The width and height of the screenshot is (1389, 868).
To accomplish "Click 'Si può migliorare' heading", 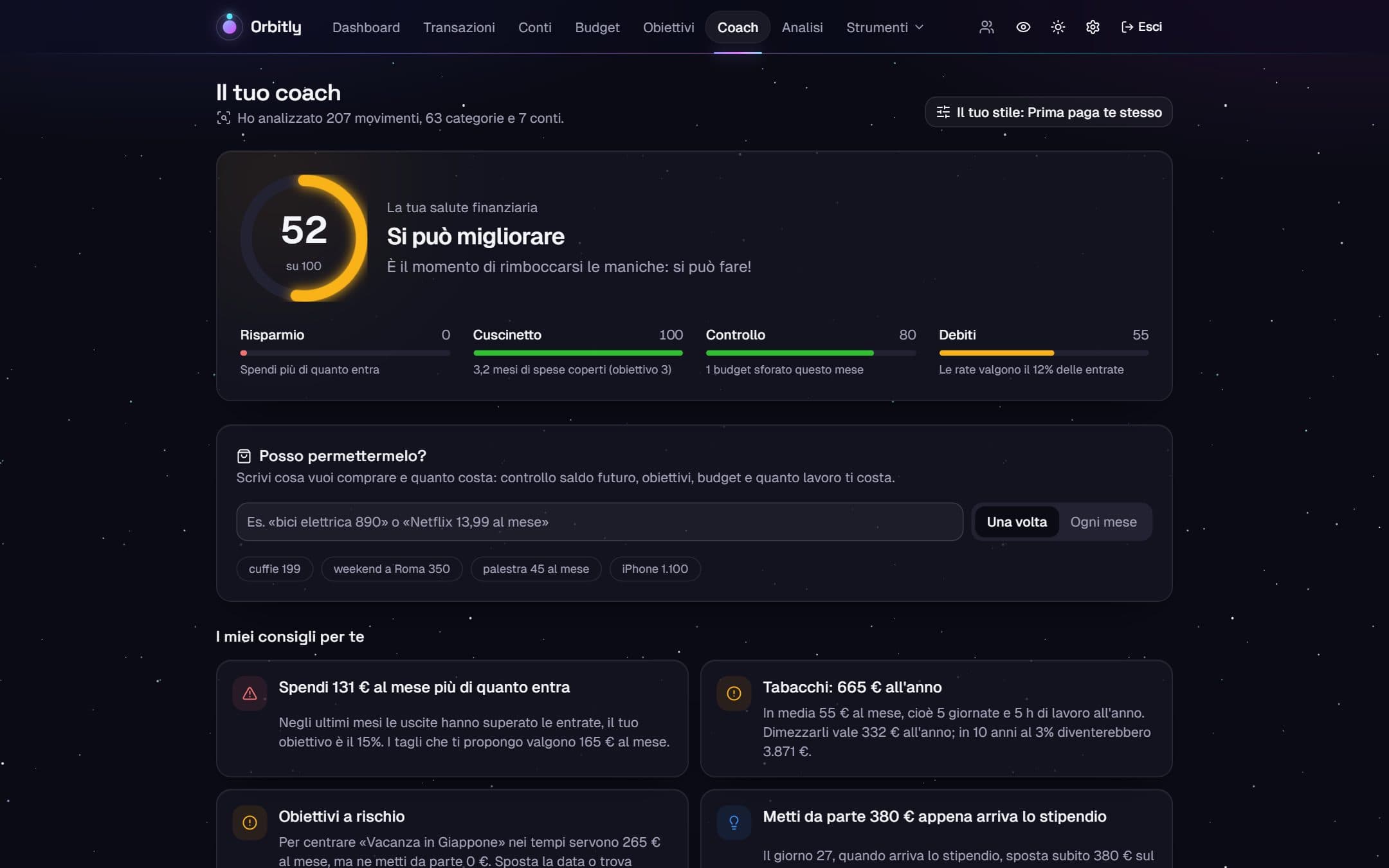I will (475, 236).
